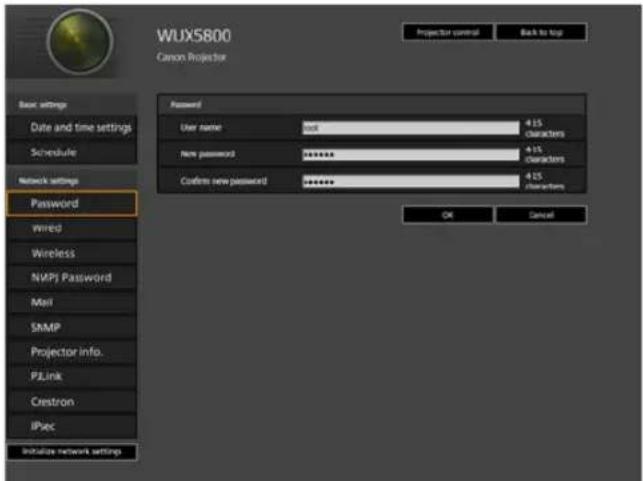Click the Cancel button
Screen dimensions: 643x481
[541, 215]
